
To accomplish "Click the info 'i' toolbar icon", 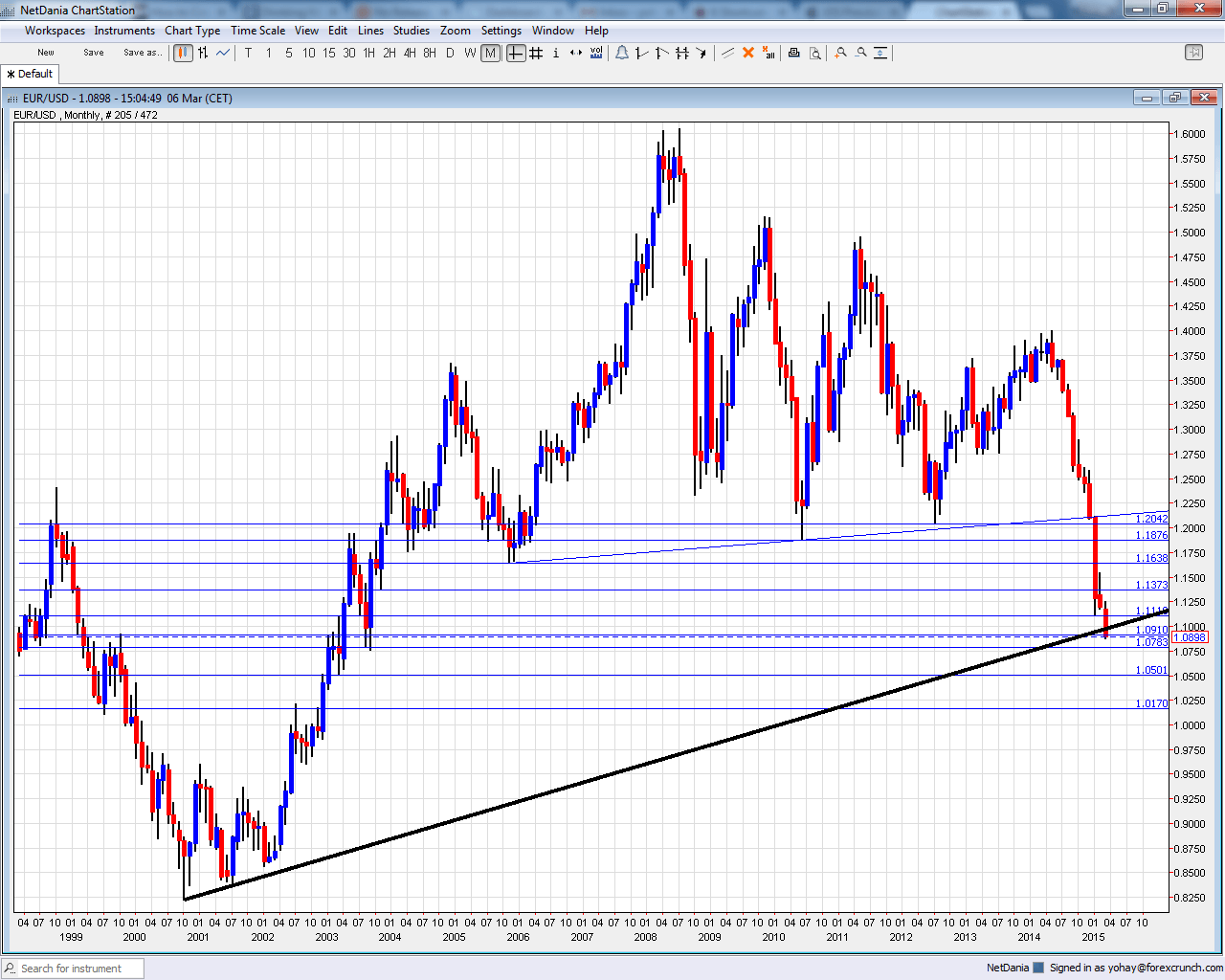I will coord(556,53).
